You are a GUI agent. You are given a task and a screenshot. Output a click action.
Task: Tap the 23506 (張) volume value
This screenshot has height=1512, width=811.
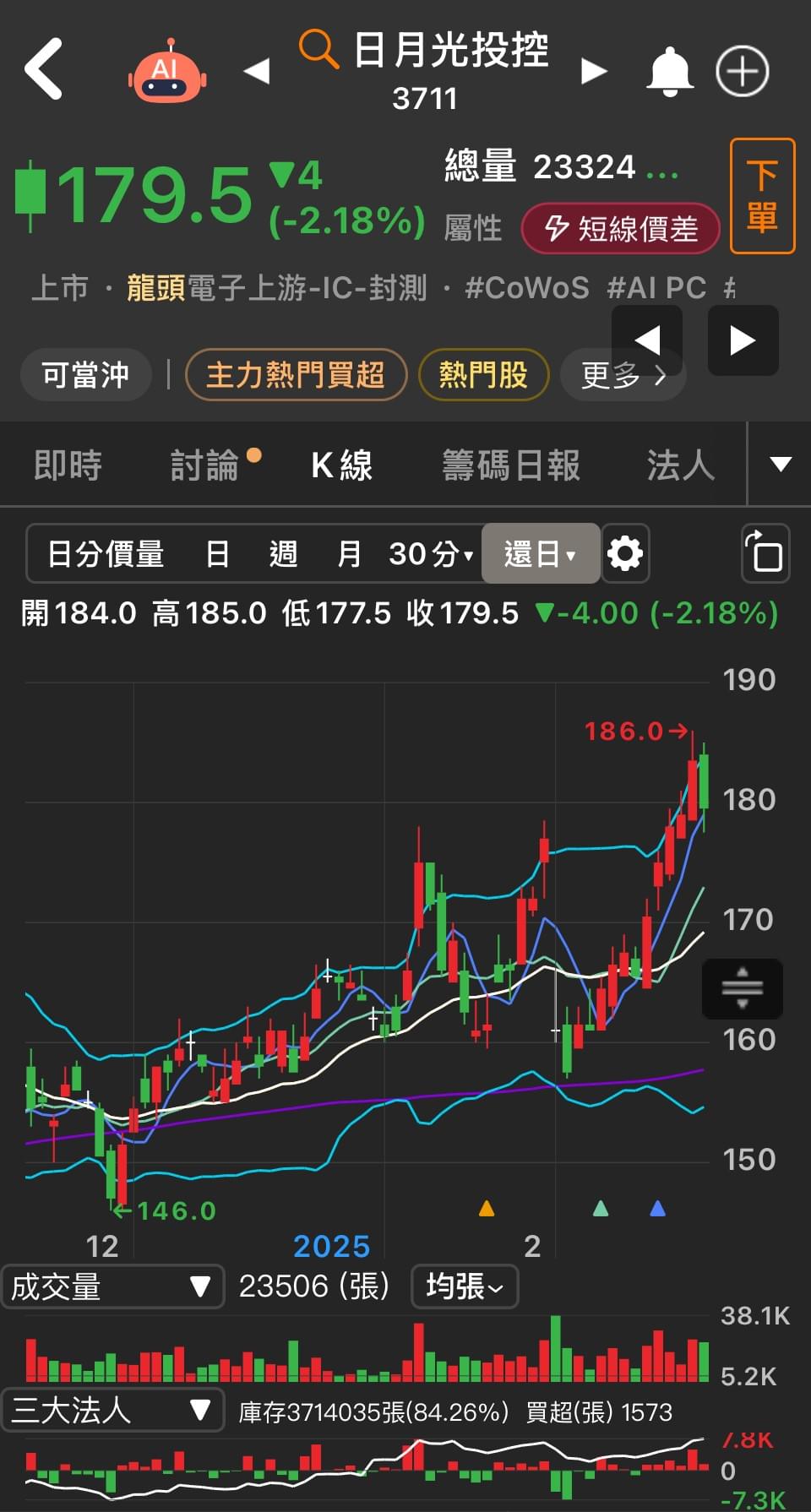(314, 1286)
